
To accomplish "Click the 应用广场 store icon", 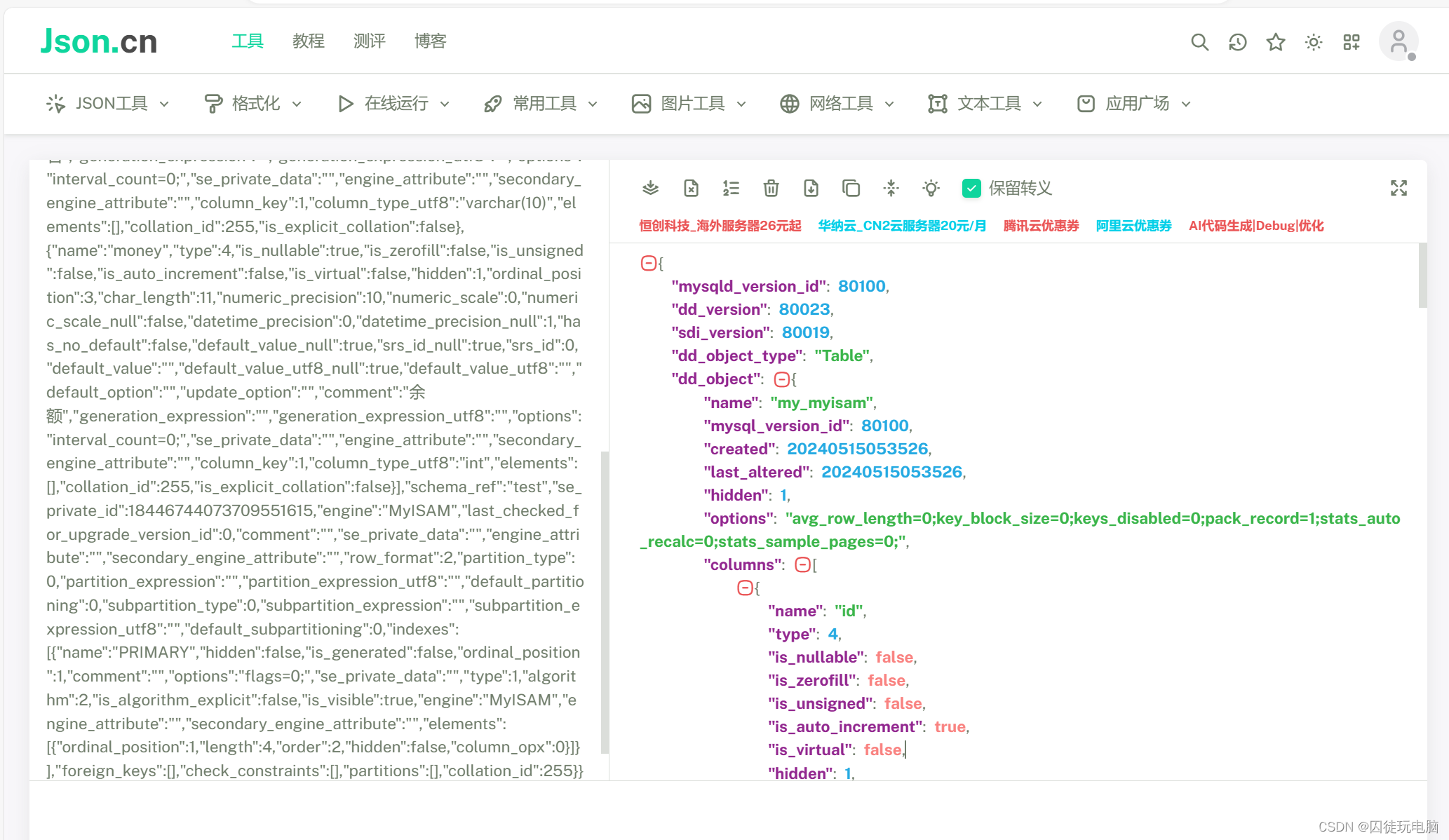I will 1086,104.
